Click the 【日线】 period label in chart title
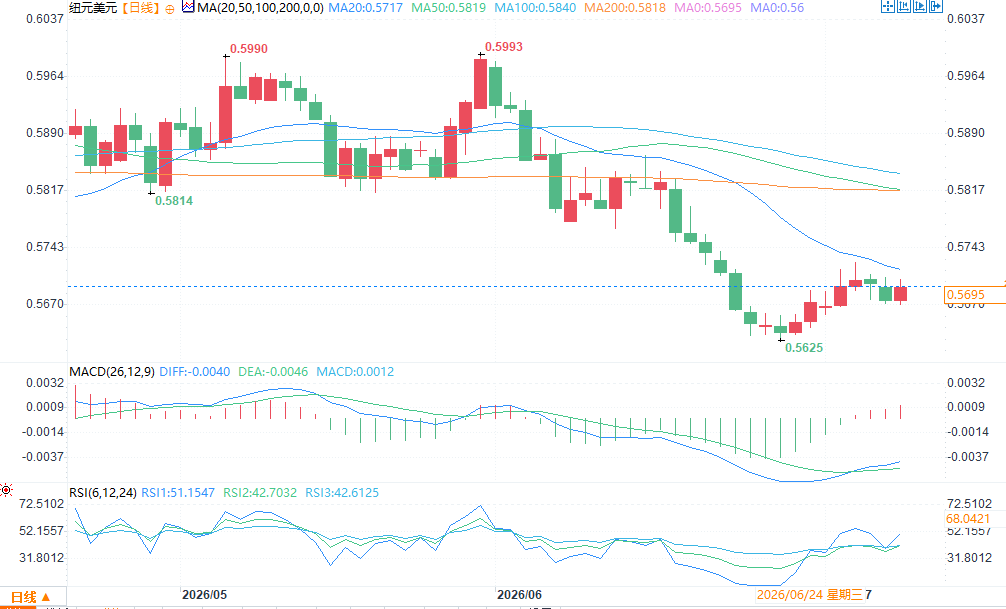1006x609 pixels. (x=141, y=8)
